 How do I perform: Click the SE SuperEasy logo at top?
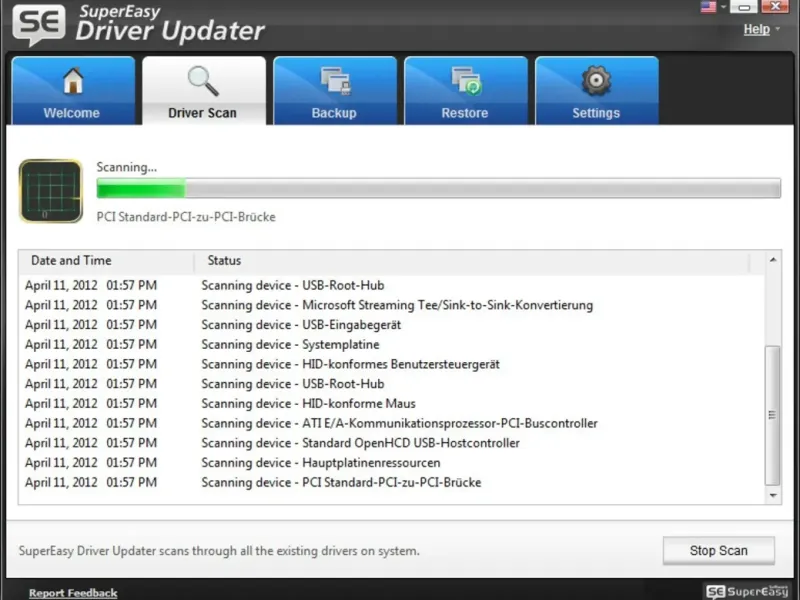click(x=39, y=24)
